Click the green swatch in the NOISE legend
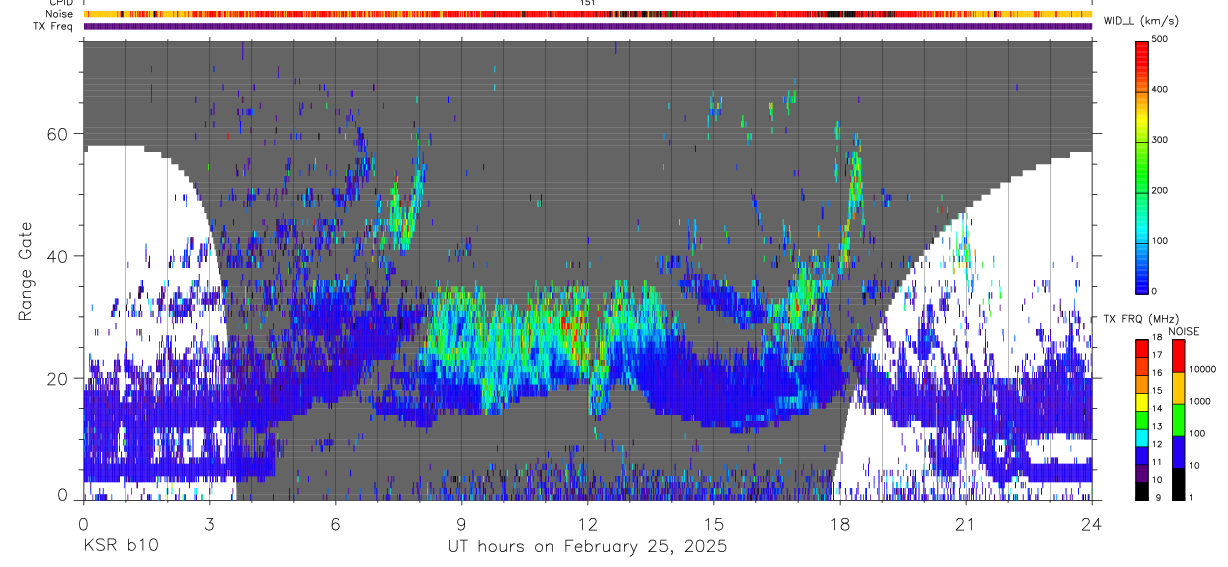 pyautogui.click(x=1177, y=420)
